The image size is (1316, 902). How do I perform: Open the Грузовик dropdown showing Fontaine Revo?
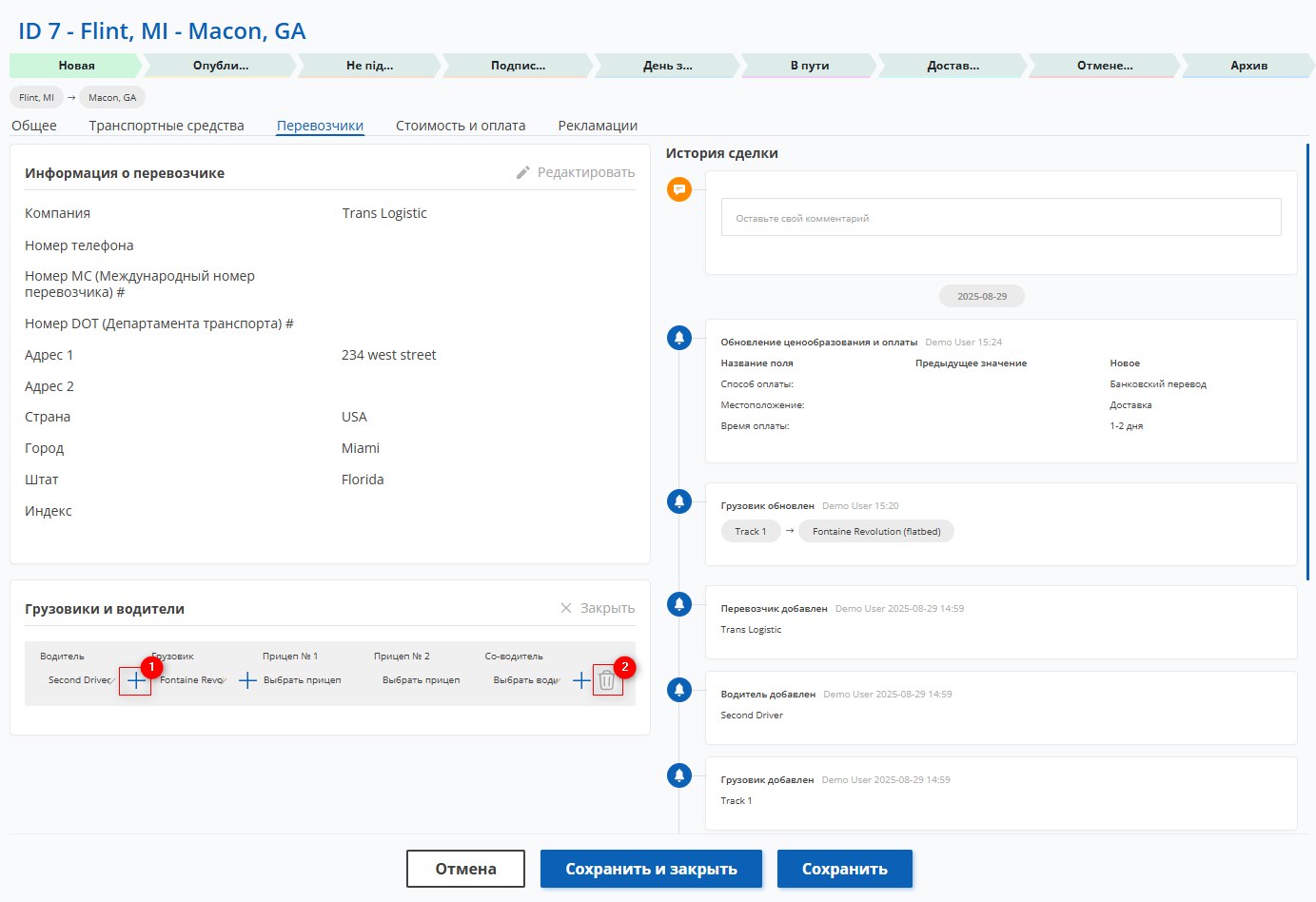click(x=192, y=680)
